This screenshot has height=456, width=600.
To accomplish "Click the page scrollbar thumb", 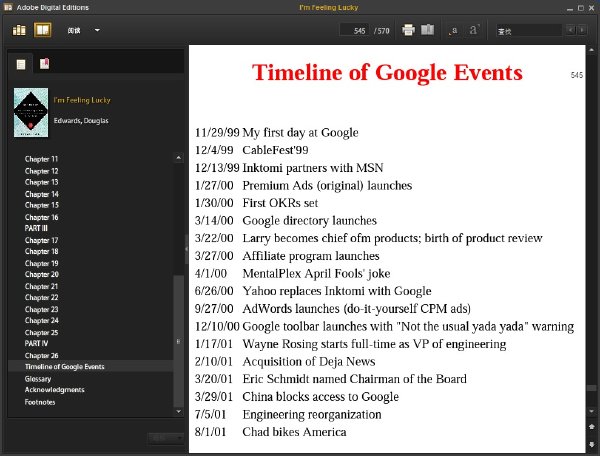I will tap(592, 388).
